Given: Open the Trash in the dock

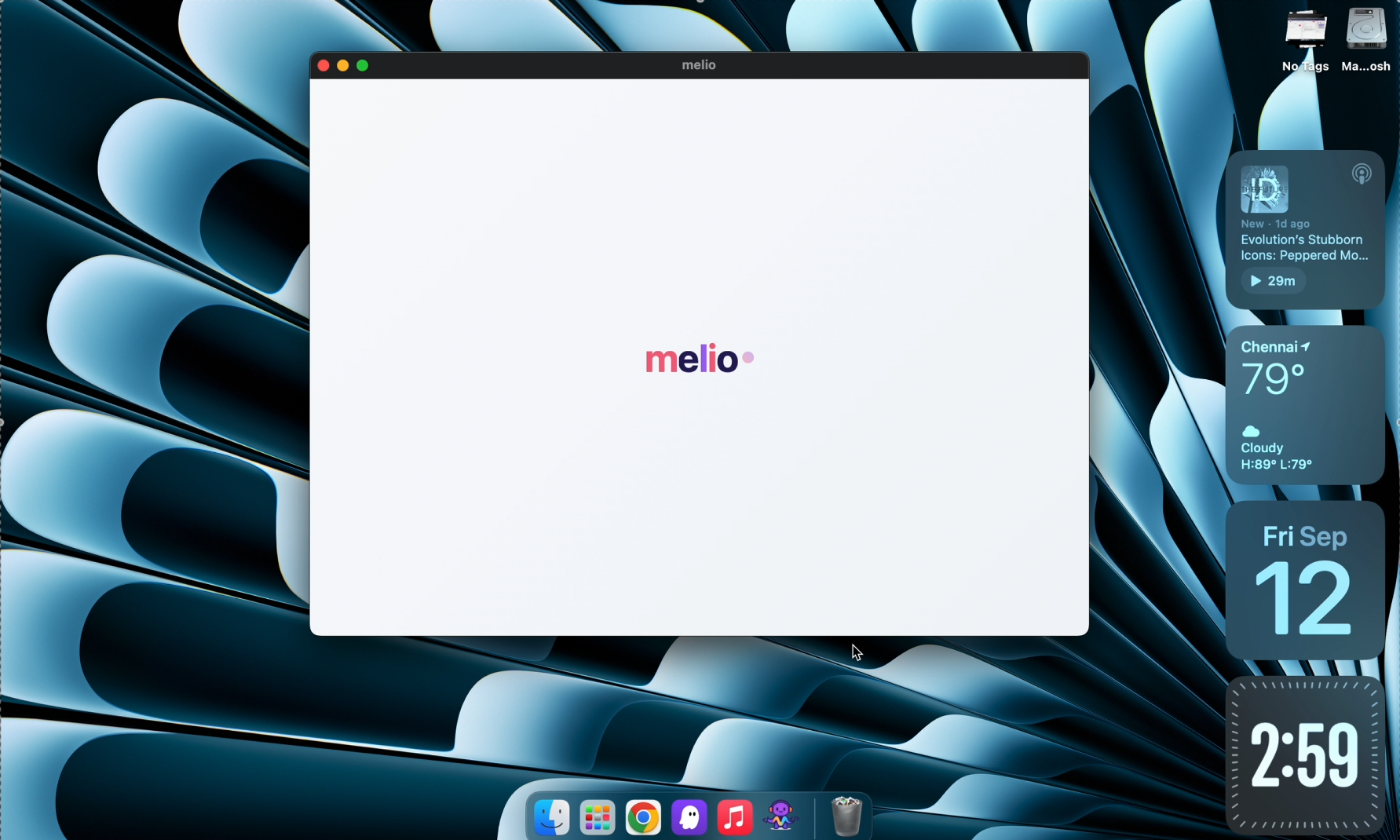Looking at the screenshot, I should tap(846, 817).
